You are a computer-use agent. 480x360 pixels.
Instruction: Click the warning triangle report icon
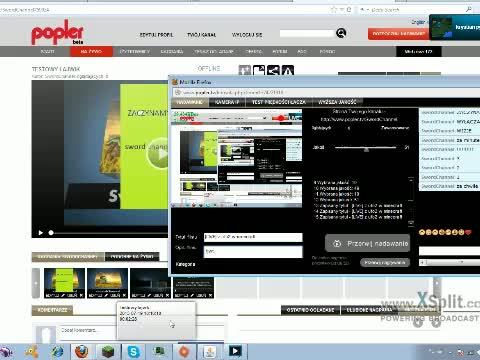288,70
